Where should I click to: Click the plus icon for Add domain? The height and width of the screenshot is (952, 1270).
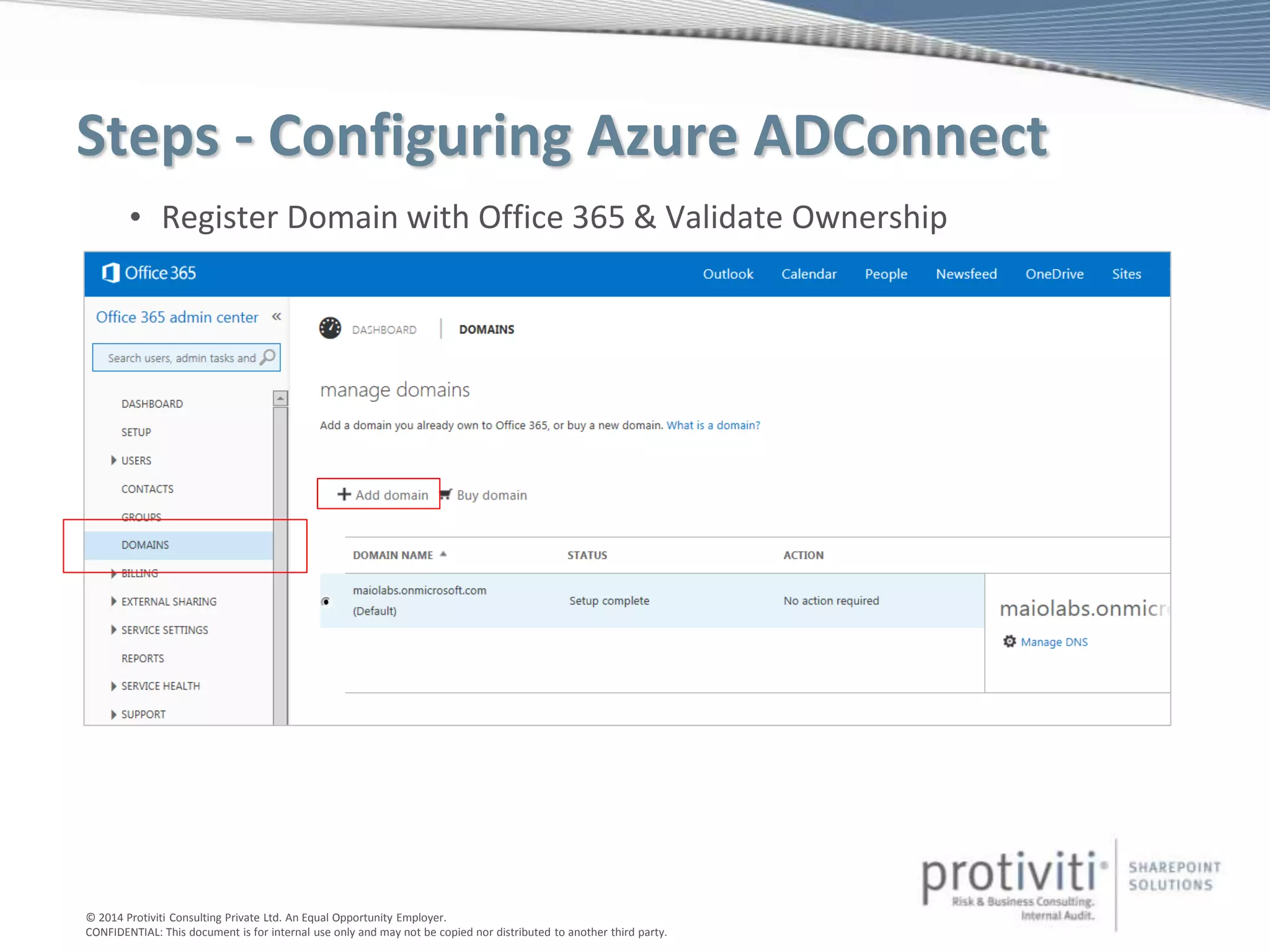[x=344, y=494]
